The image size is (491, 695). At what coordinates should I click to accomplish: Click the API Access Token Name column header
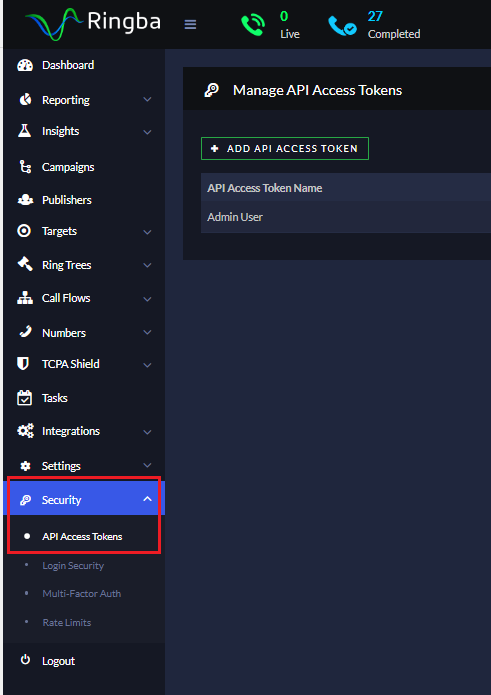coord(265,188)
